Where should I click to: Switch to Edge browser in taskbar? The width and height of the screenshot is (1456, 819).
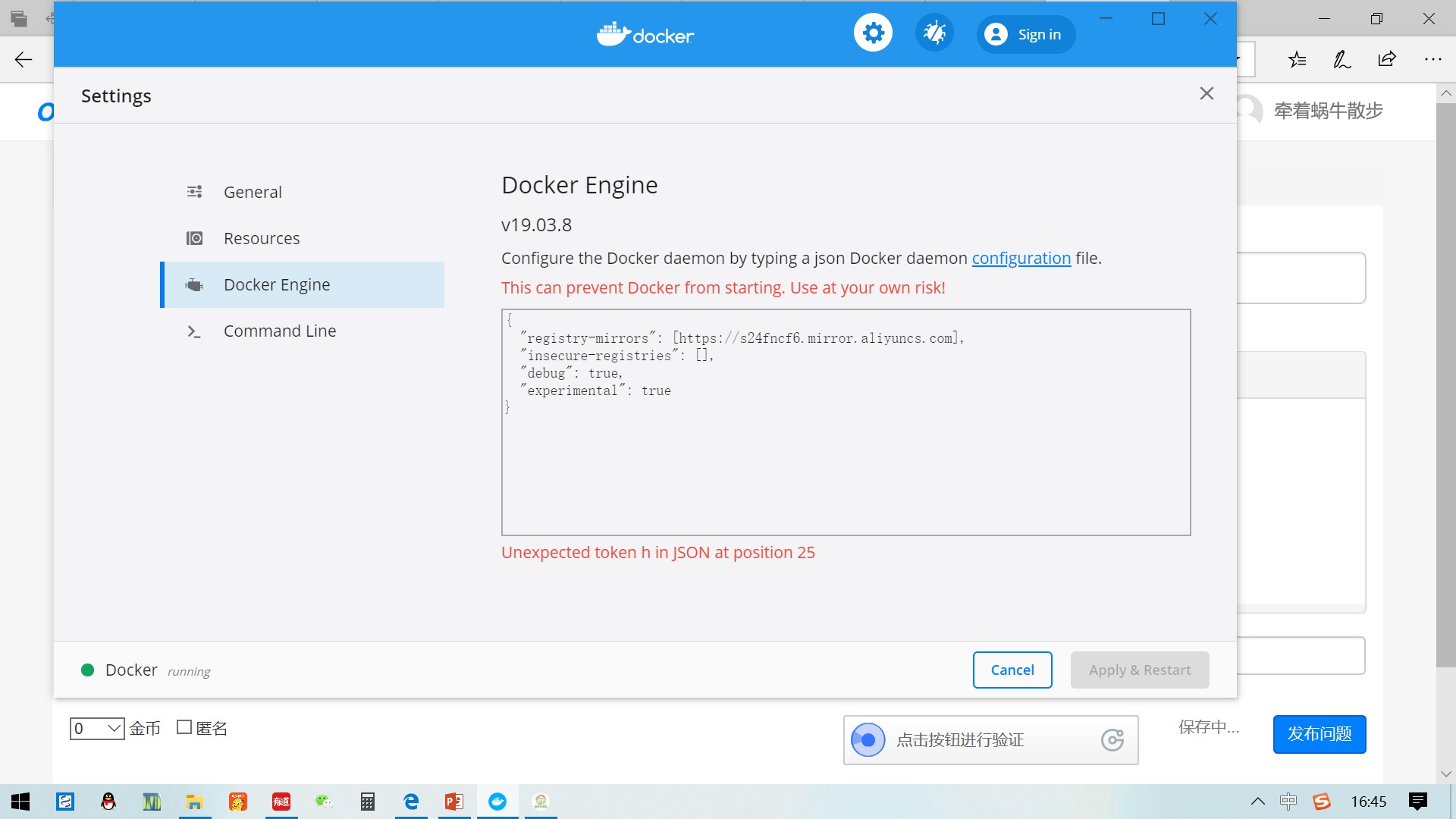point(411,802)
